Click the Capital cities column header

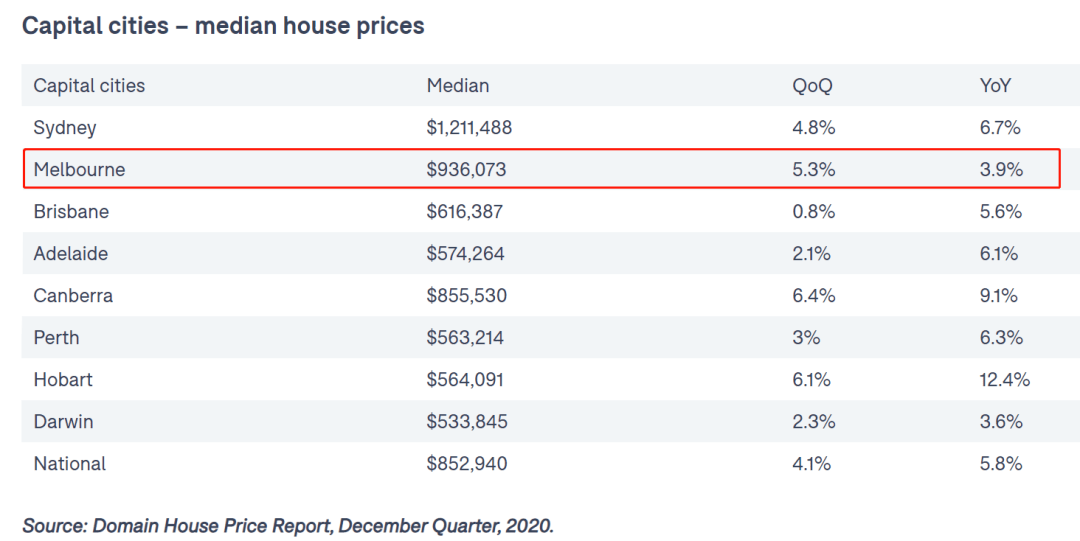[x=90, y=85]
